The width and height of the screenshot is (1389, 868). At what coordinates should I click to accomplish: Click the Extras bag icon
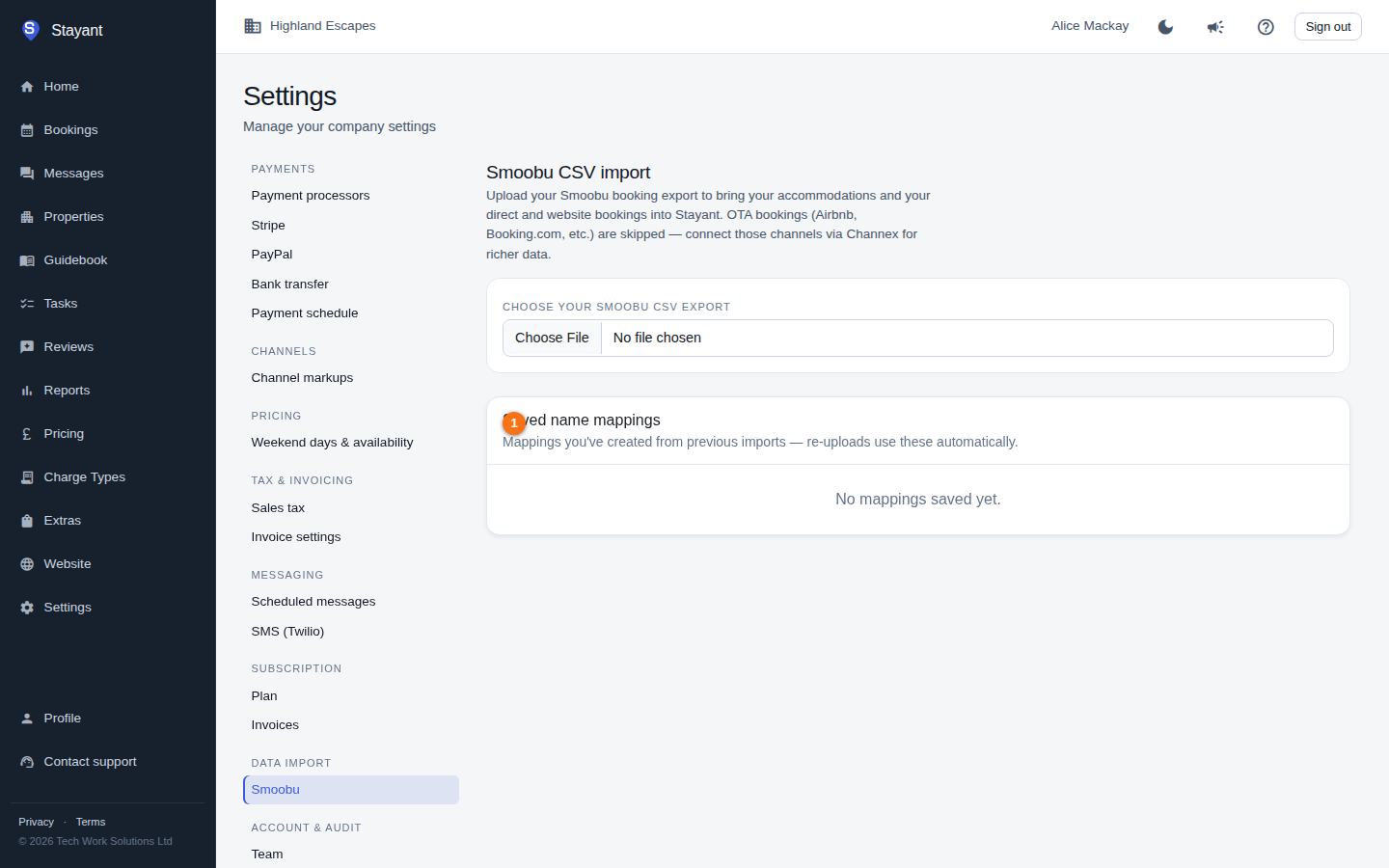point(27,521)
